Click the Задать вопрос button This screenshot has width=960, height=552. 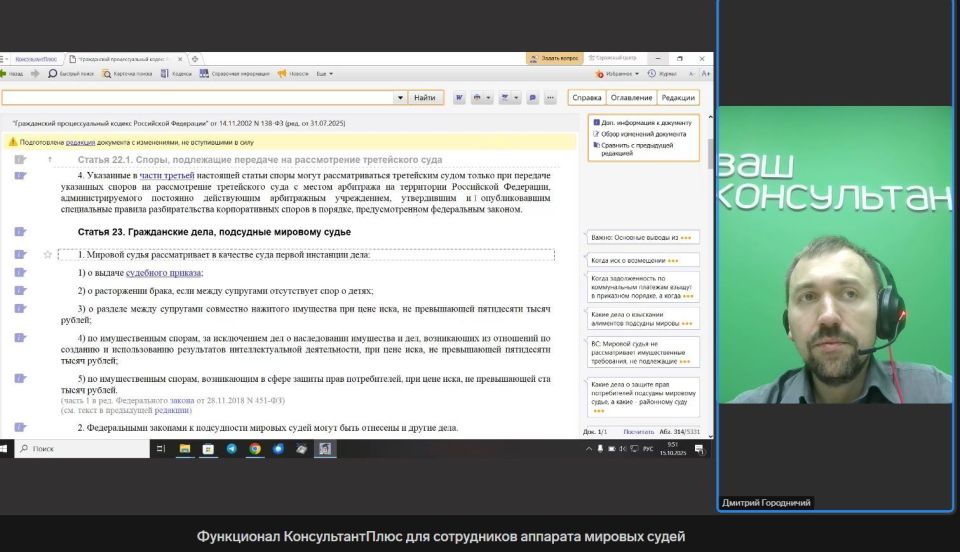[x=560, y=59]
